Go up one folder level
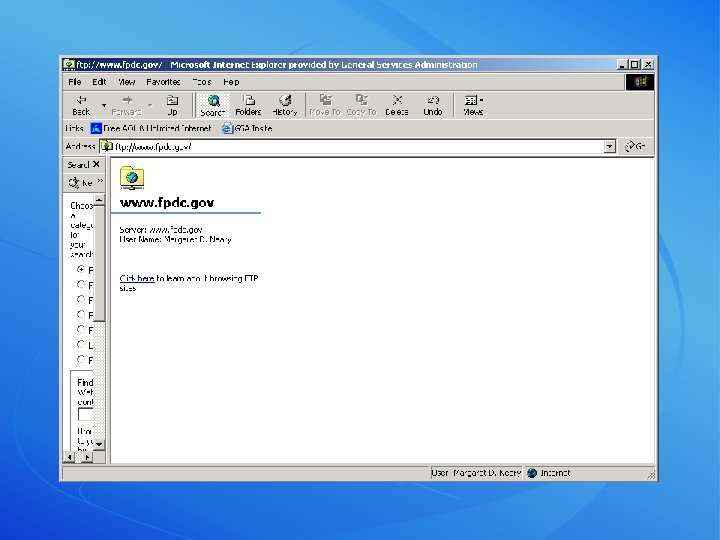The width and height of the screenshot is (720, 540). (x=172, y=105)
